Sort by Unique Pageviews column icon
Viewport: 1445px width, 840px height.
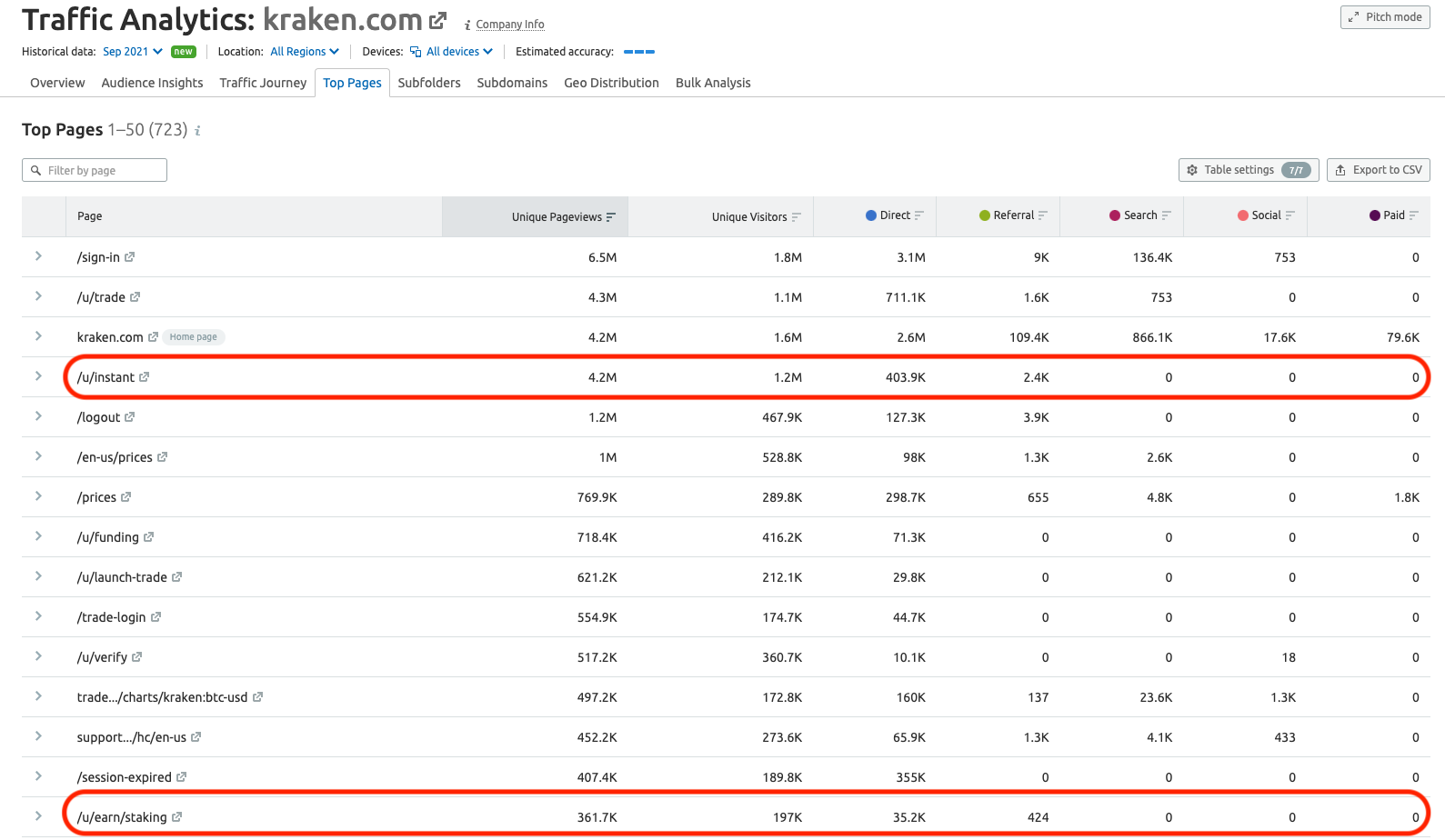click(611, 217)
